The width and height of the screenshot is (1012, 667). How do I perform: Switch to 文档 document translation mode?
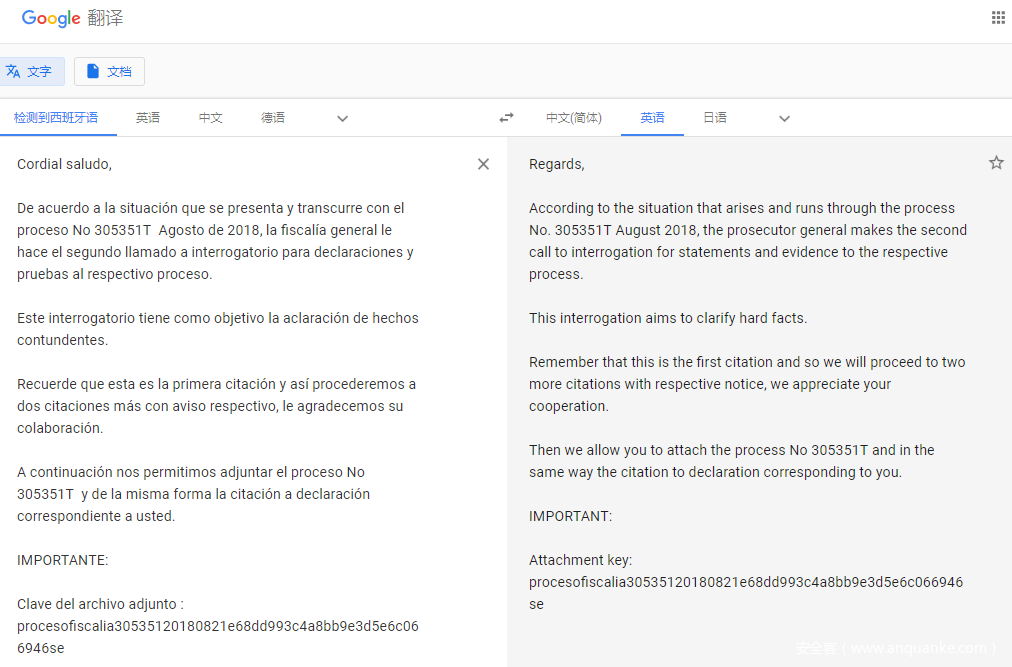[x=109, y=71]
